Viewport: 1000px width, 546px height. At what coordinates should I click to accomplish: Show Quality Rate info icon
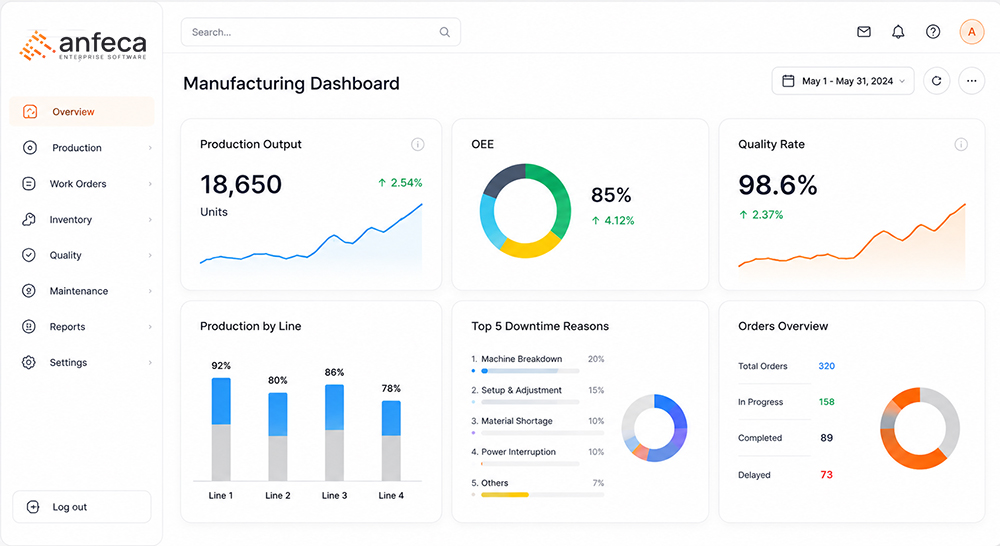(960, 144)
